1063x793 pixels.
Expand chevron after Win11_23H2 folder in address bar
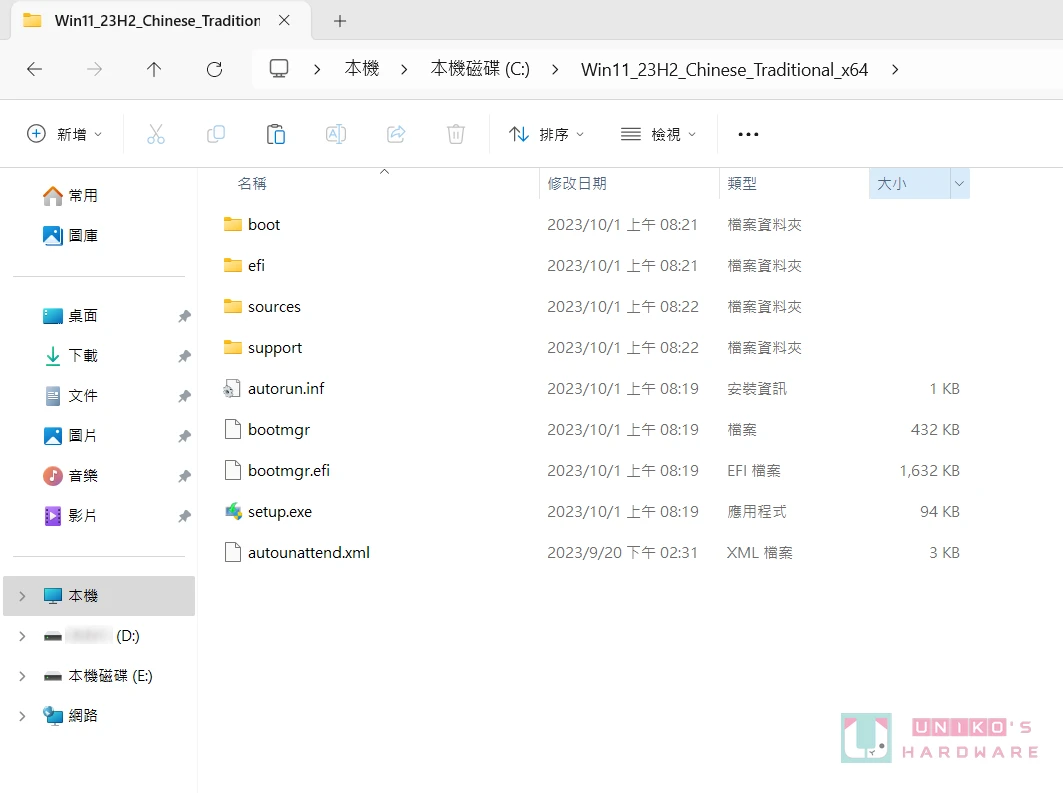[x=895, y=69]
